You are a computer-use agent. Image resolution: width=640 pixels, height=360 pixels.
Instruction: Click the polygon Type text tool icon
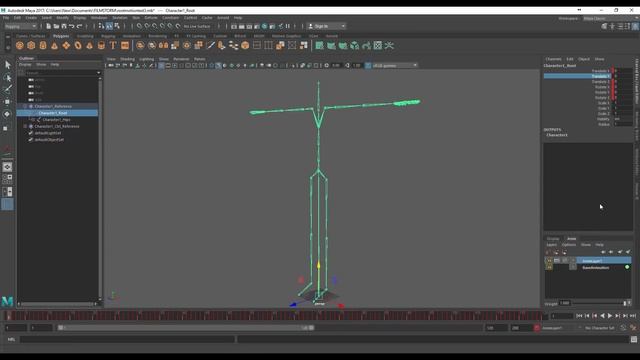(113, 46)
